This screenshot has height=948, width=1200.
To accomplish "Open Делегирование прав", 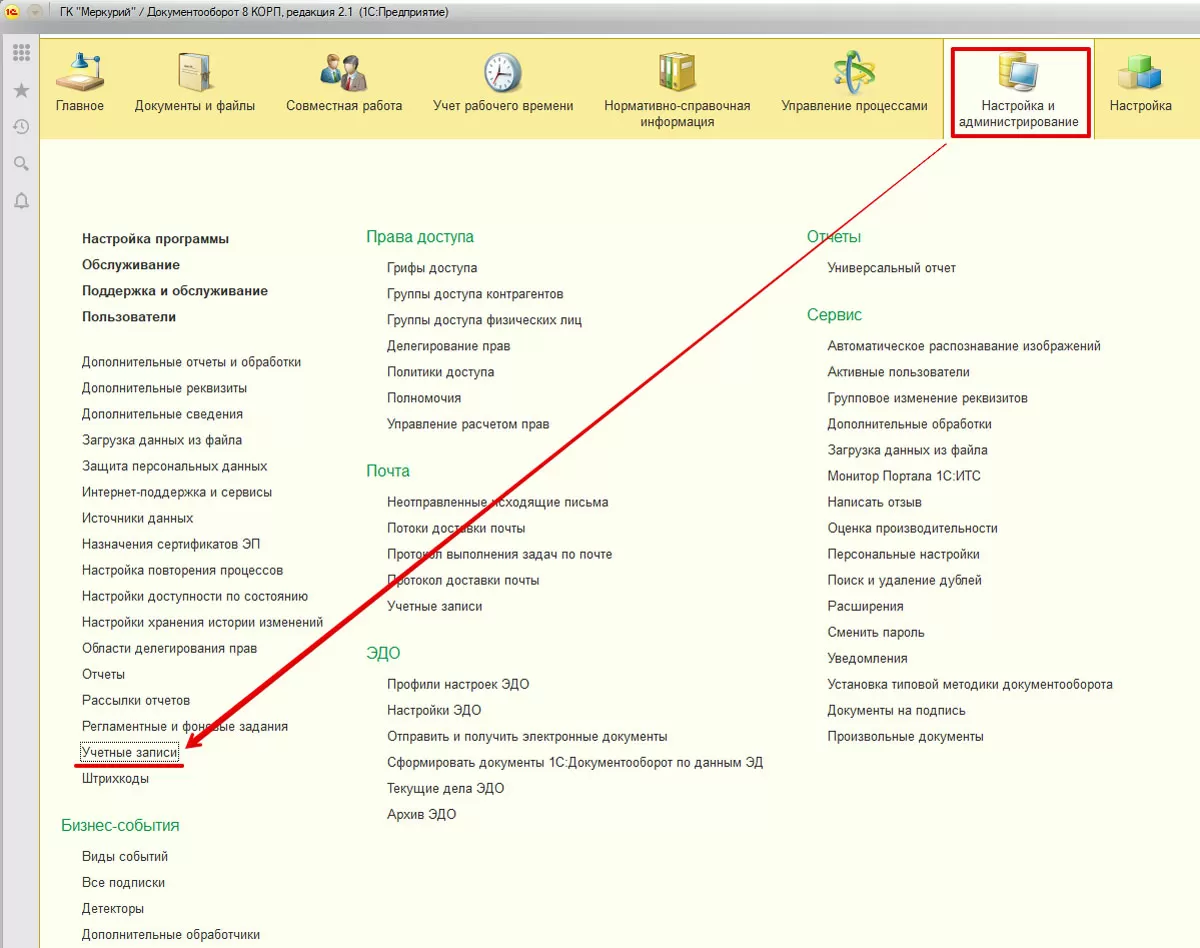I will click(448, 346).
